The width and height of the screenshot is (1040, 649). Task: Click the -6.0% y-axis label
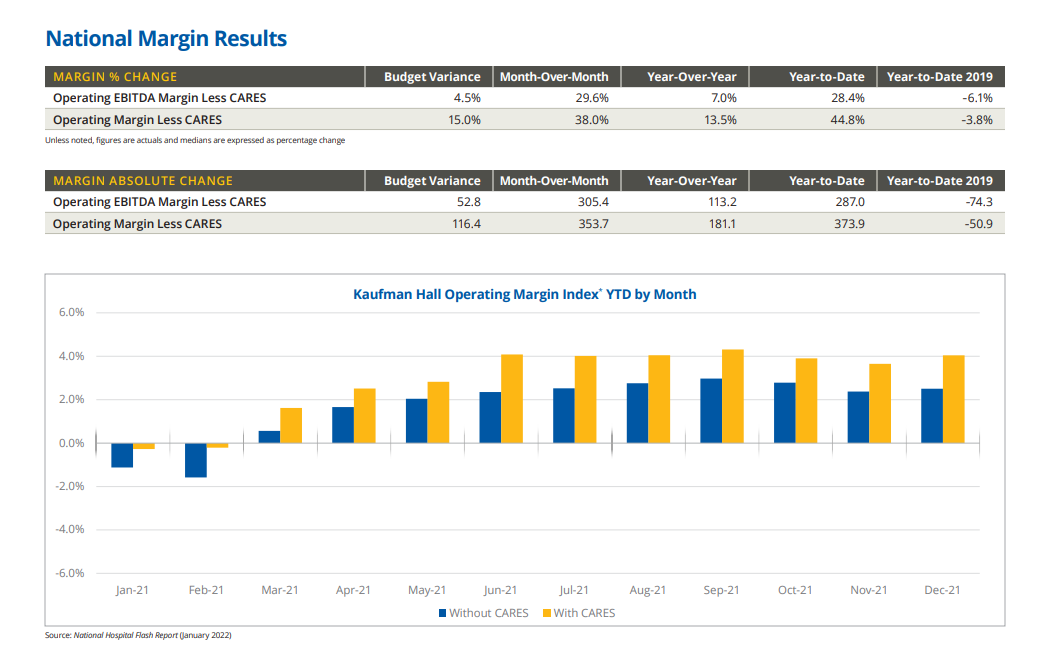pyautogui.click(x=70, y=573)
